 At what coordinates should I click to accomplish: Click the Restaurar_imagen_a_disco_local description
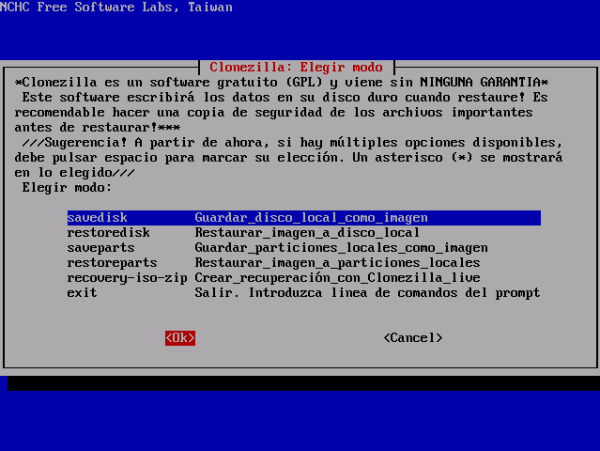click(307, 232)
